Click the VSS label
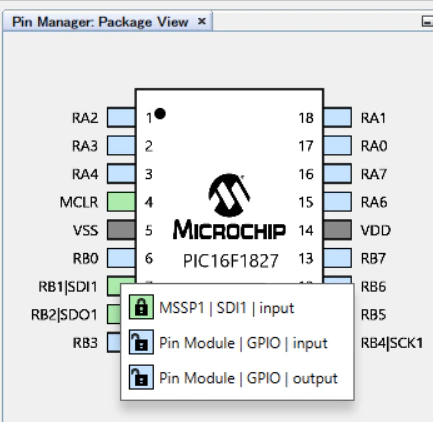 pos(86,231)
